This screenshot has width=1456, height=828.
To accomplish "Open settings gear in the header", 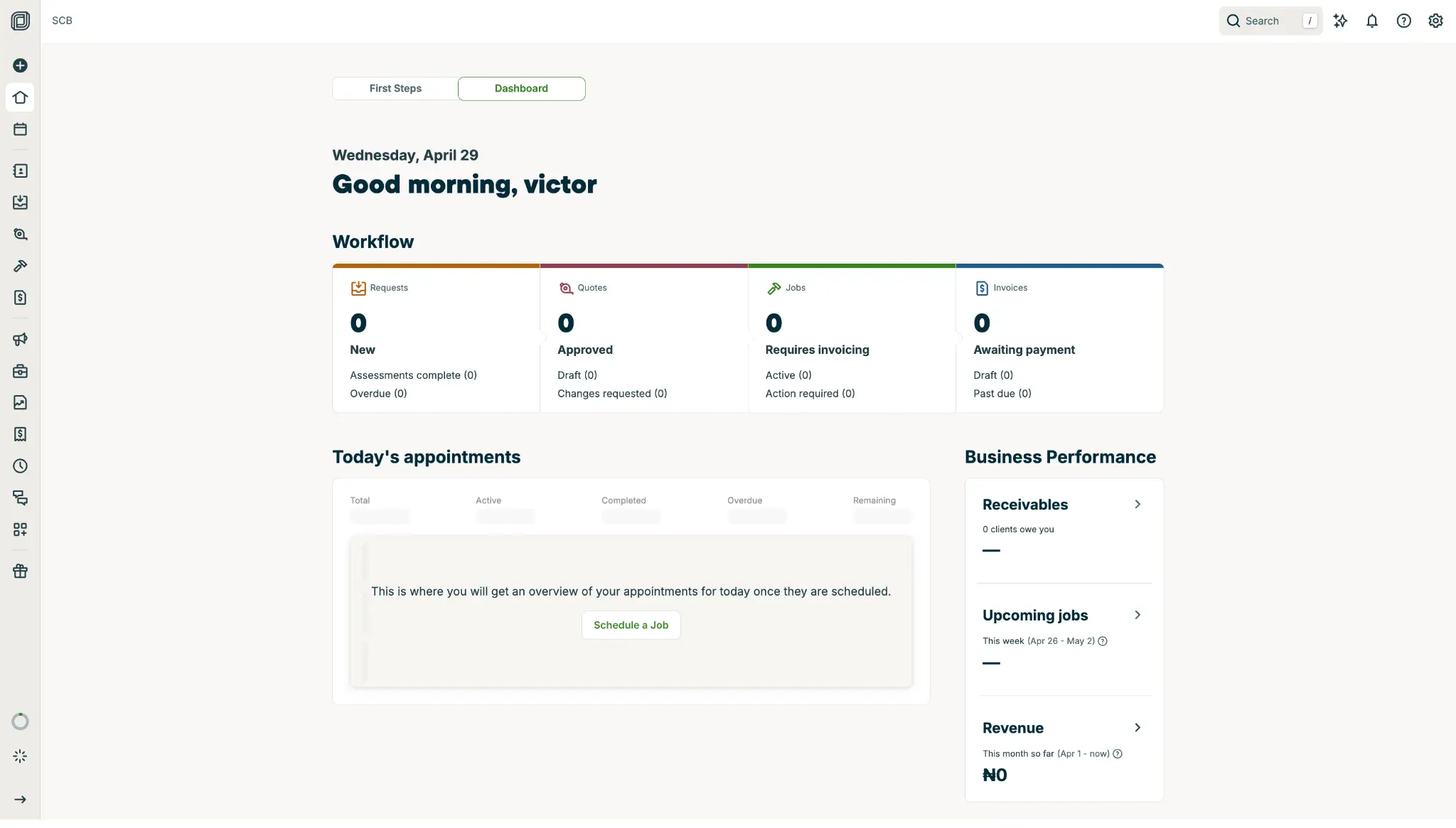I will click(1435, 21).
